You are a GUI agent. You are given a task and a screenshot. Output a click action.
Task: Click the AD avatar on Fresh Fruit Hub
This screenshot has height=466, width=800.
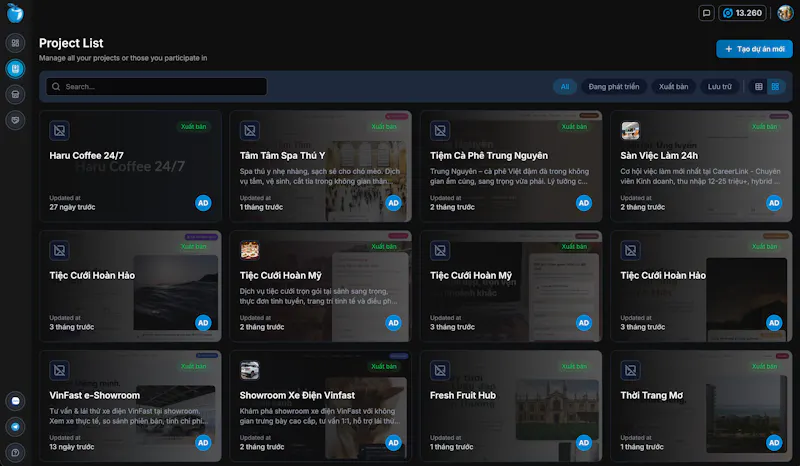(584, 443)
